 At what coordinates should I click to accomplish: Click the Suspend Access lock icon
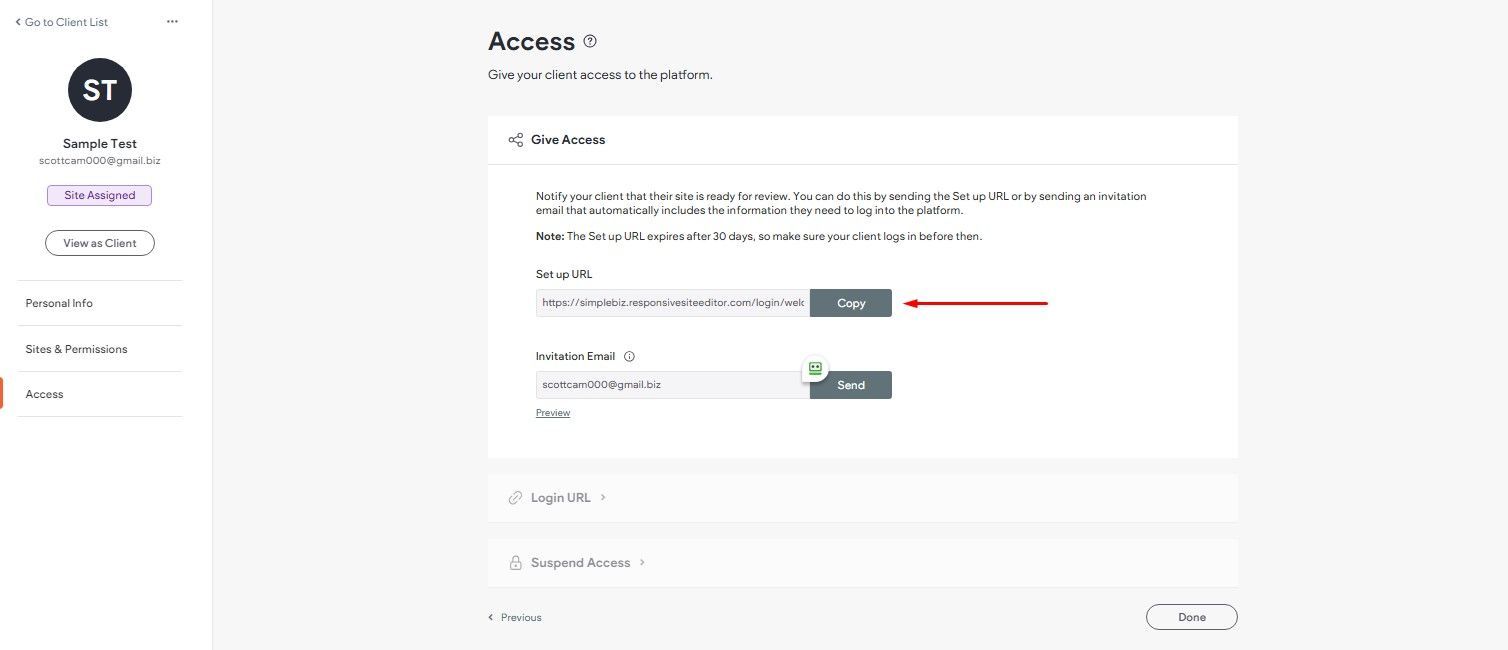click(516, 563)
